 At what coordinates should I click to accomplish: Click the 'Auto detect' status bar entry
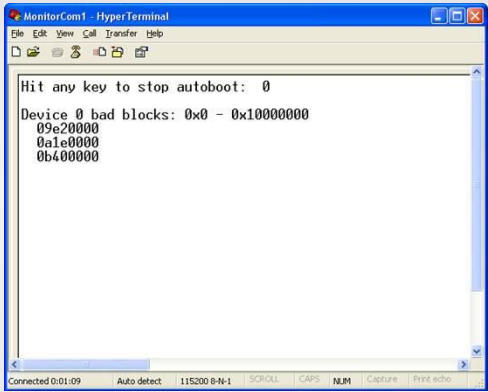[139, 381]
